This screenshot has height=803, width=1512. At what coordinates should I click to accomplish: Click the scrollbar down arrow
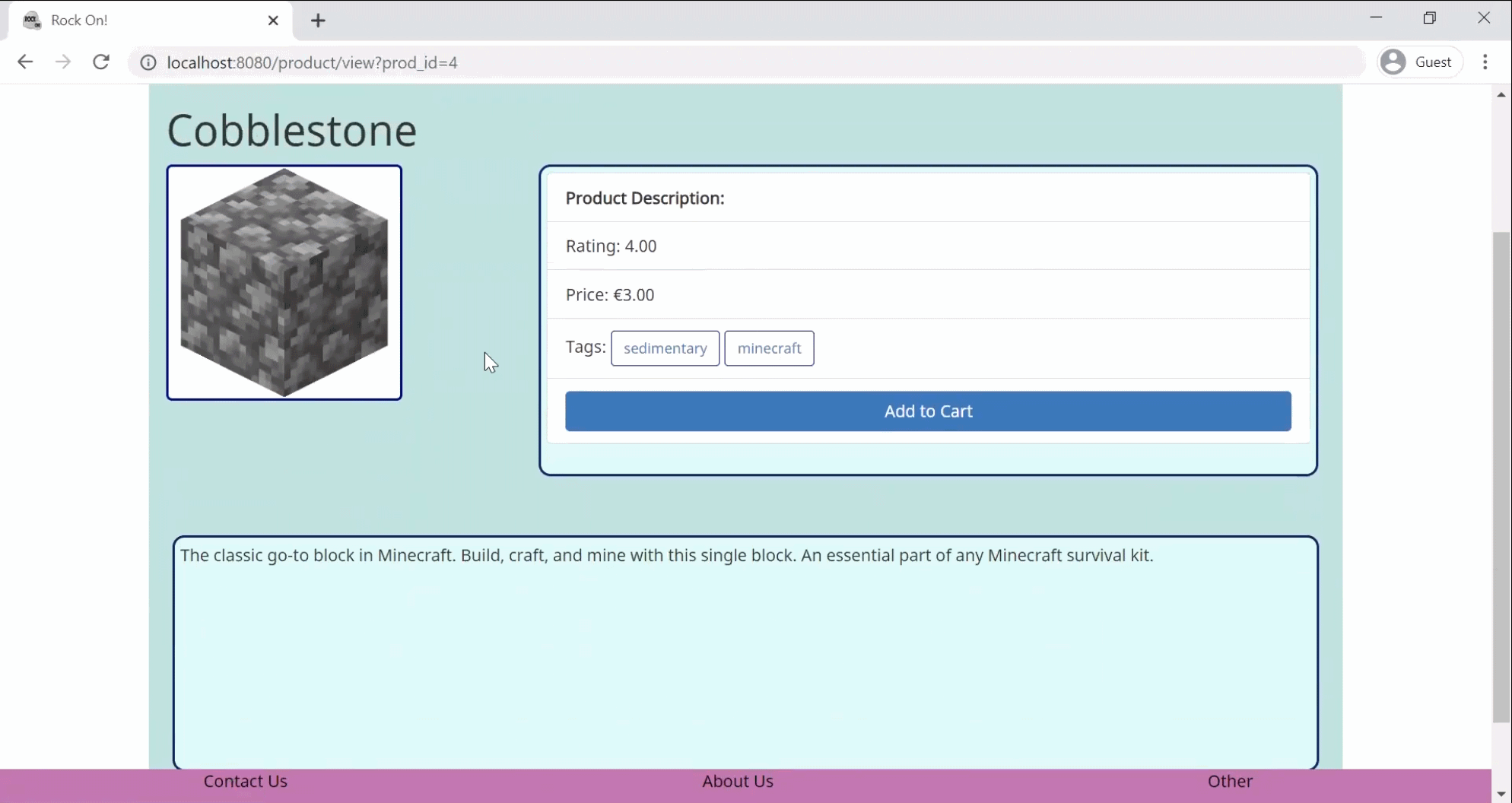[1501, 794]
